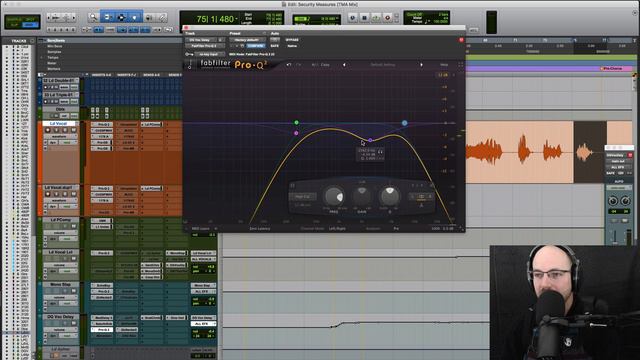
Task: Select the Grabber hand tool
Action: 134,17
